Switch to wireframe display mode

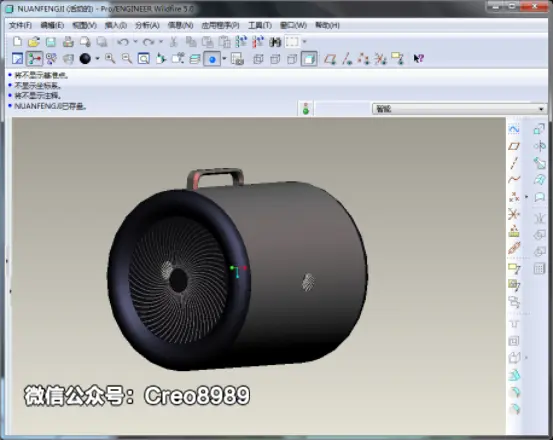(258, 59)
